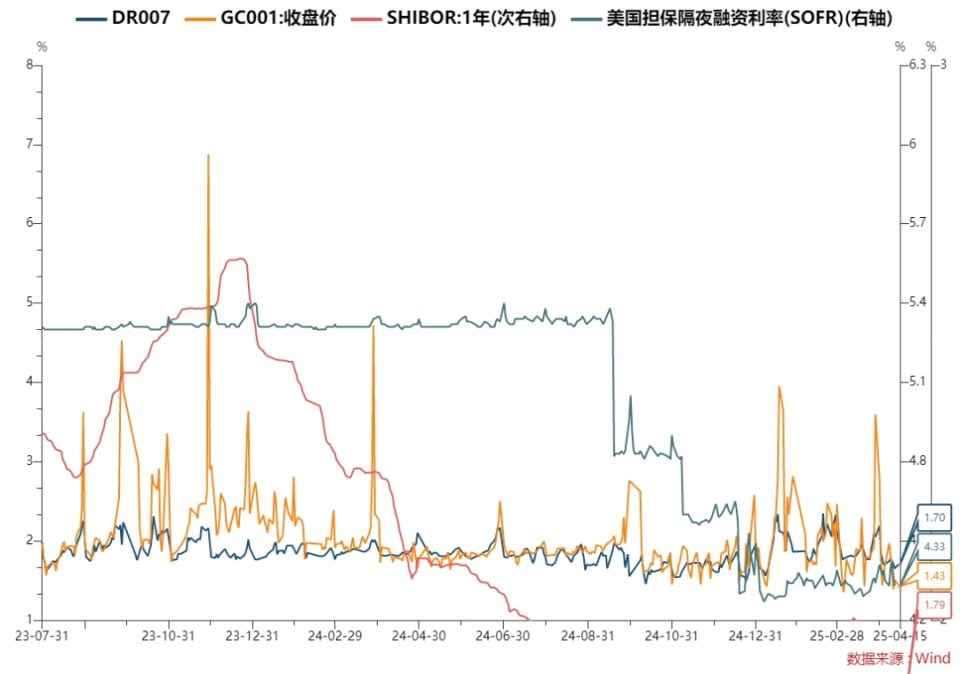Click the 4.33 SOFR value label
This screenshot has width=960, height=674.
pyautogui.click(x=934, y=547)
